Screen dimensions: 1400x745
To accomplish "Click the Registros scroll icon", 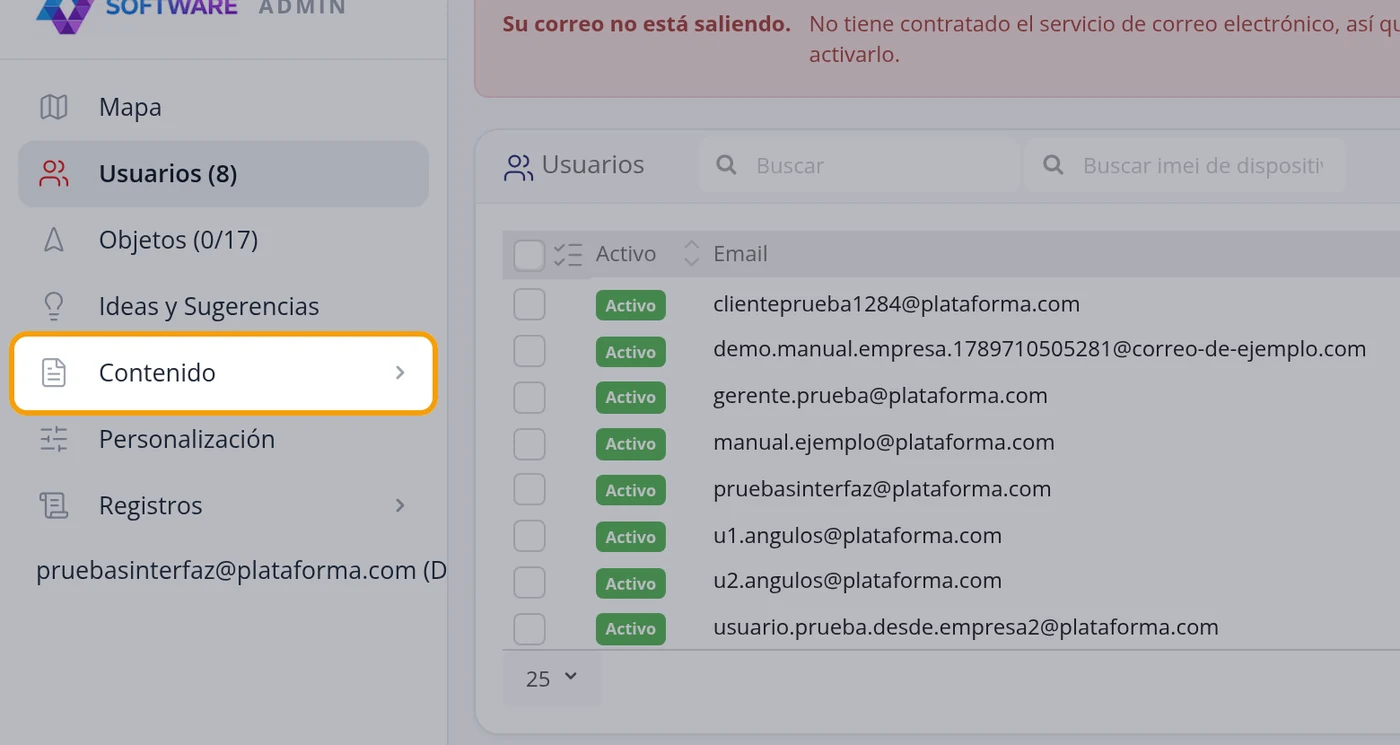I will [x=53, y=505].
